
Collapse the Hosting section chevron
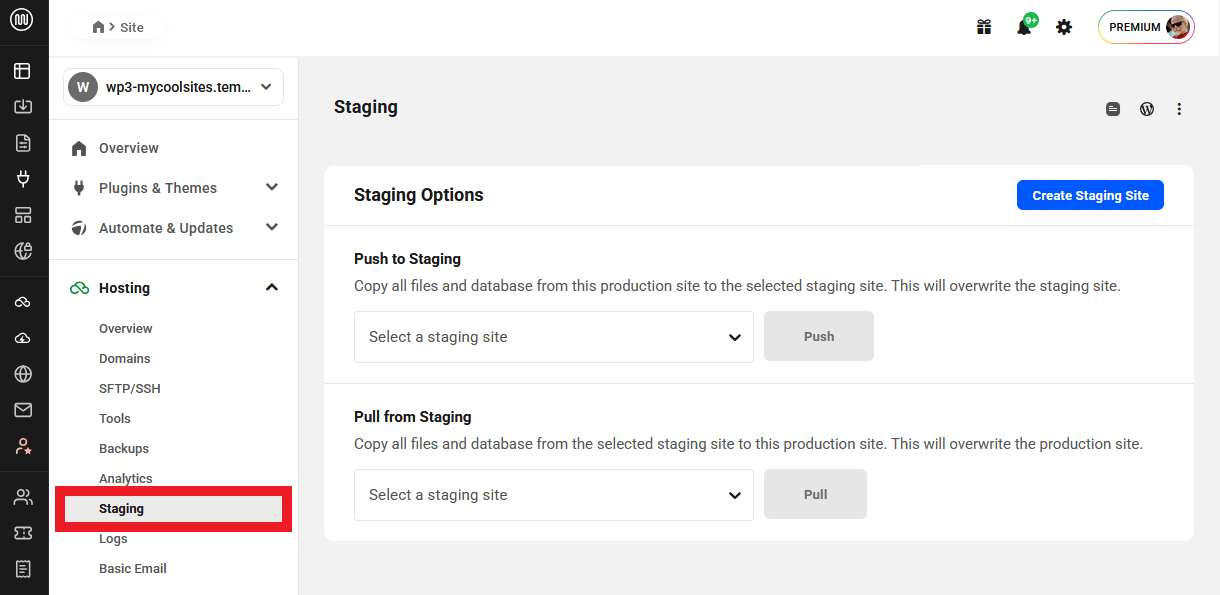tap(271, 287)
